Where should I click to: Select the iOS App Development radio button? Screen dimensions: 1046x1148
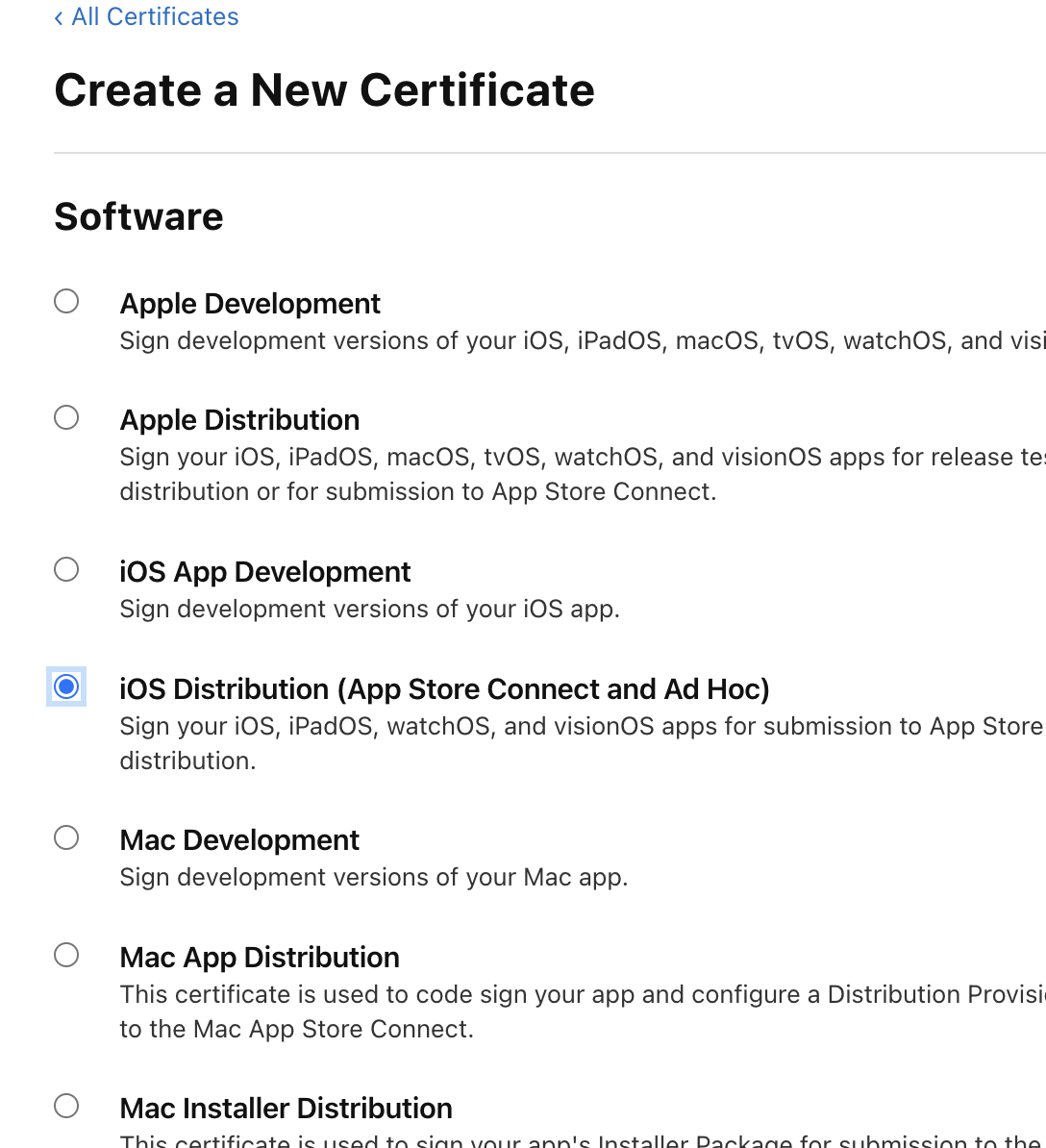[x=66, y=569]
